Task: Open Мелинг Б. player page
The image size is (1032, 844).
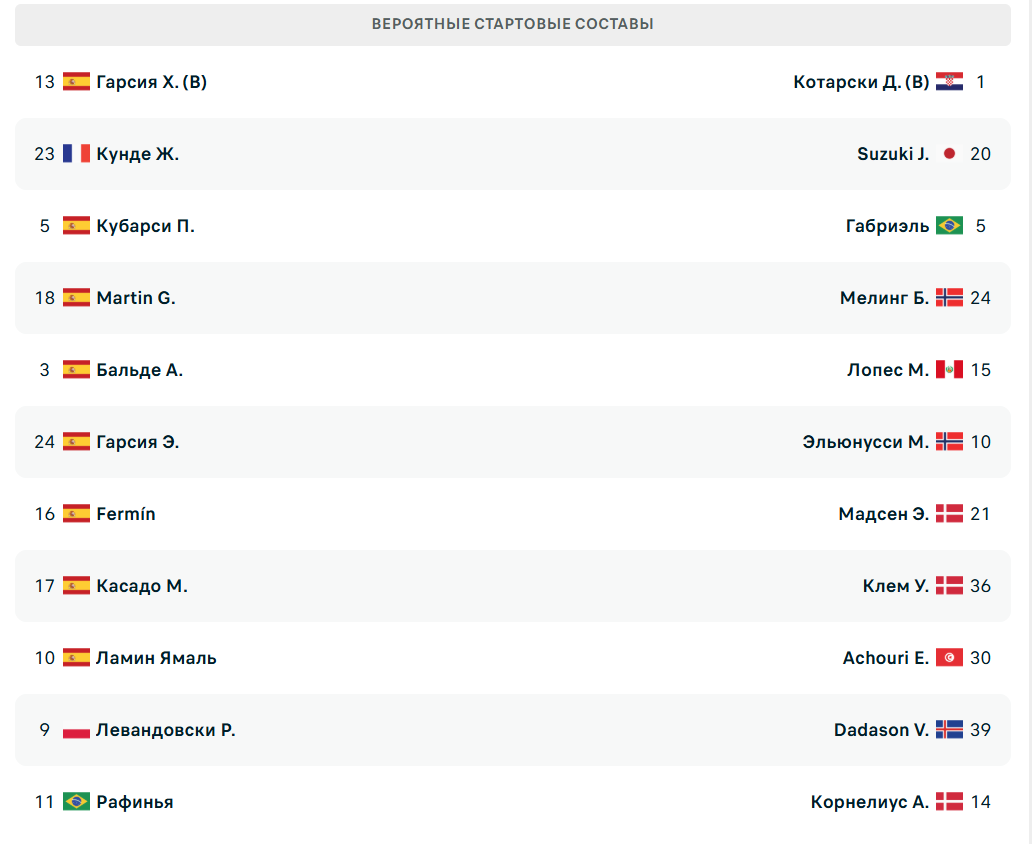Action: pyautogui.click(x=884, y=298)
